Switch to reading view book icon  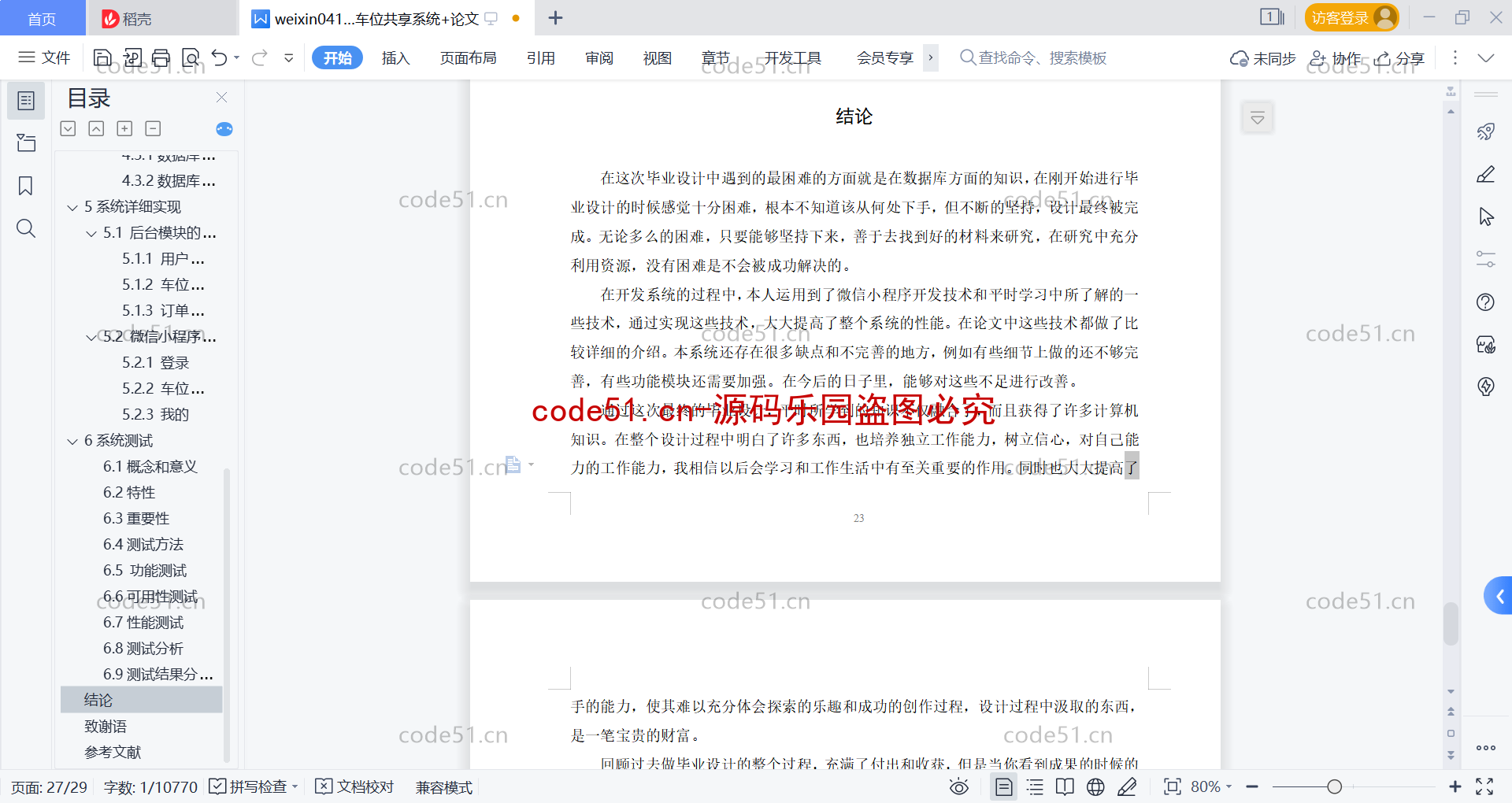[x=1065, y=787]
